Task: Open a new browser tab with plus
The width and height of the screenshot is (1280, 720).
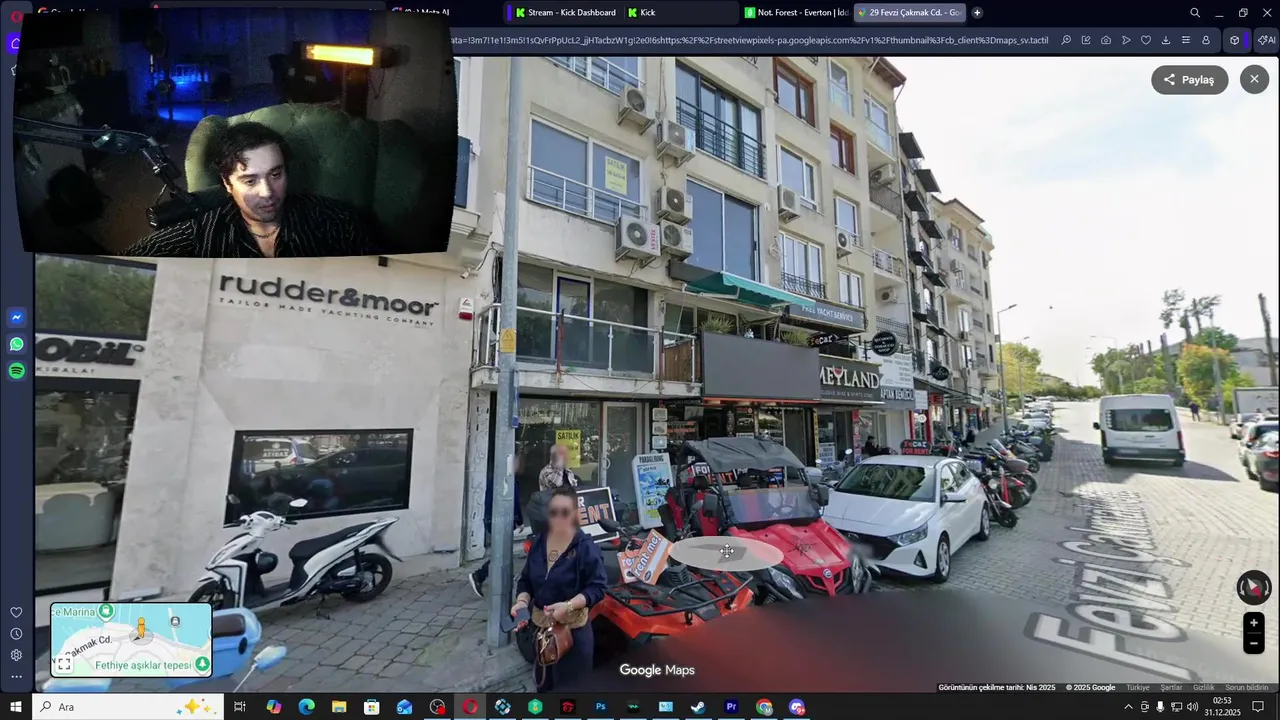Action: [x=977, y=12]
